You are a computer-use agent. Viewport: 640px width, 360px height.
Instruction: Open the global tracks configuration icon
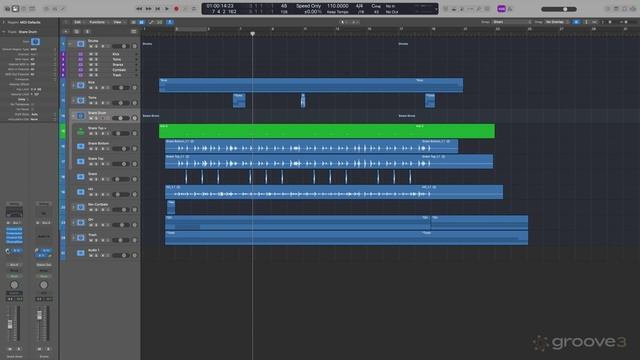point(134,31)
